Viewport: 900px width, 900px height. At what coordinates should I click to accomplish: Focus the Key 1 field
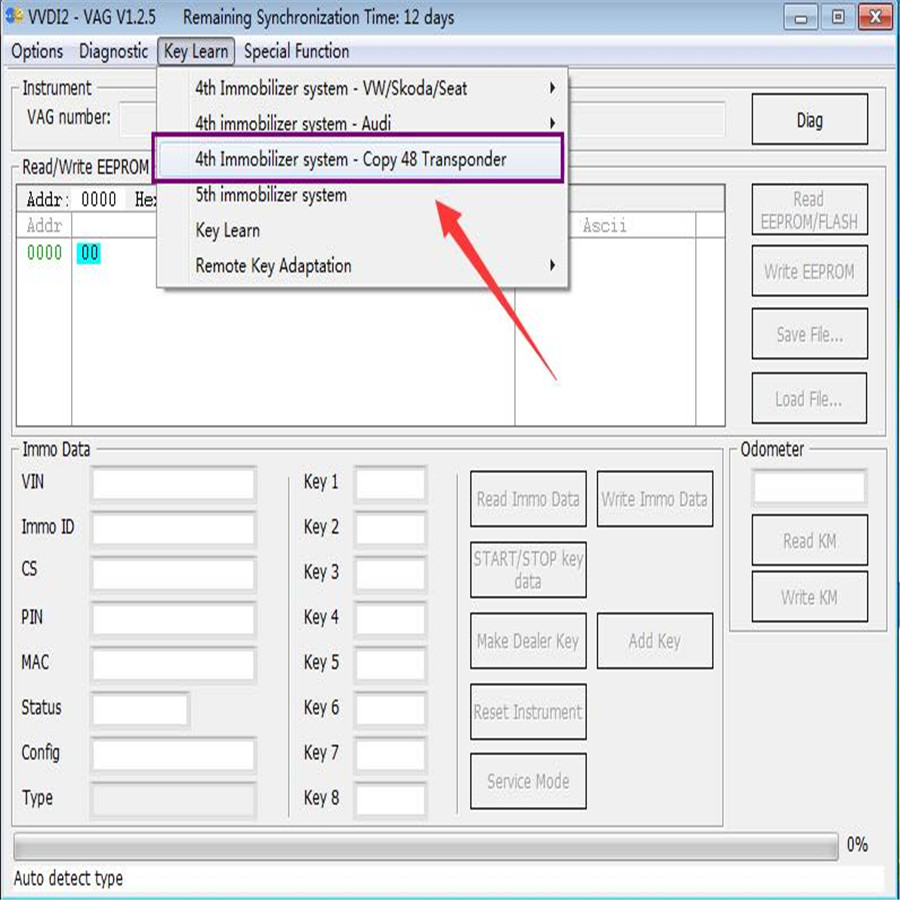coord(390,484)
